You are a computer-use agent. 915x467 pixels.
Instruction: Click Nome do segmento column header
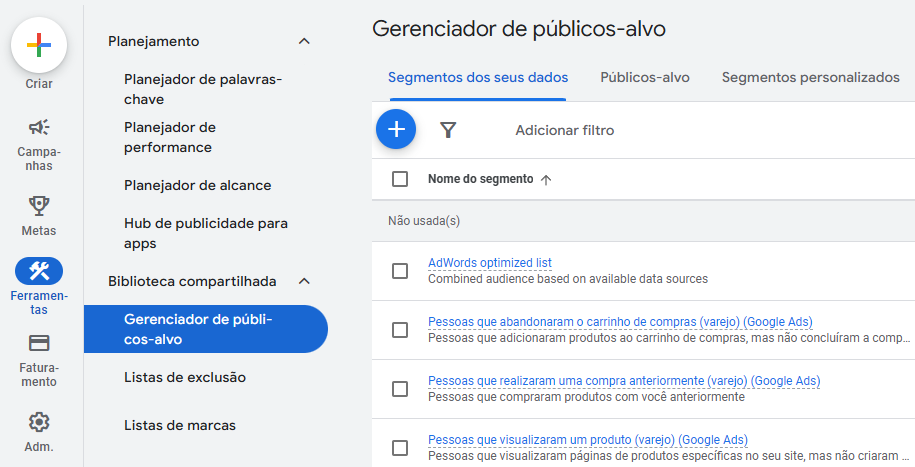[x=481, y=179]
